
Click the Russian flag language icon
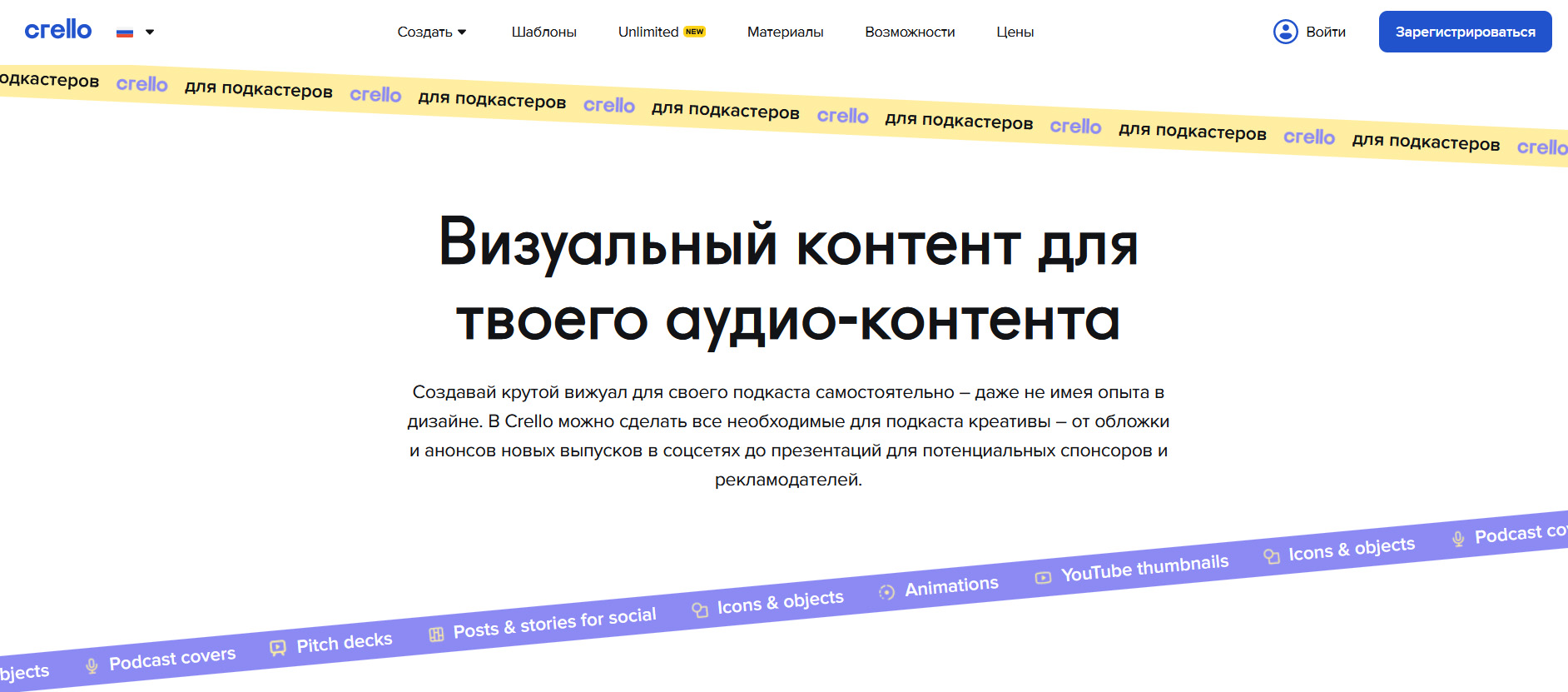pyautogui.click(x=125, y=32)
